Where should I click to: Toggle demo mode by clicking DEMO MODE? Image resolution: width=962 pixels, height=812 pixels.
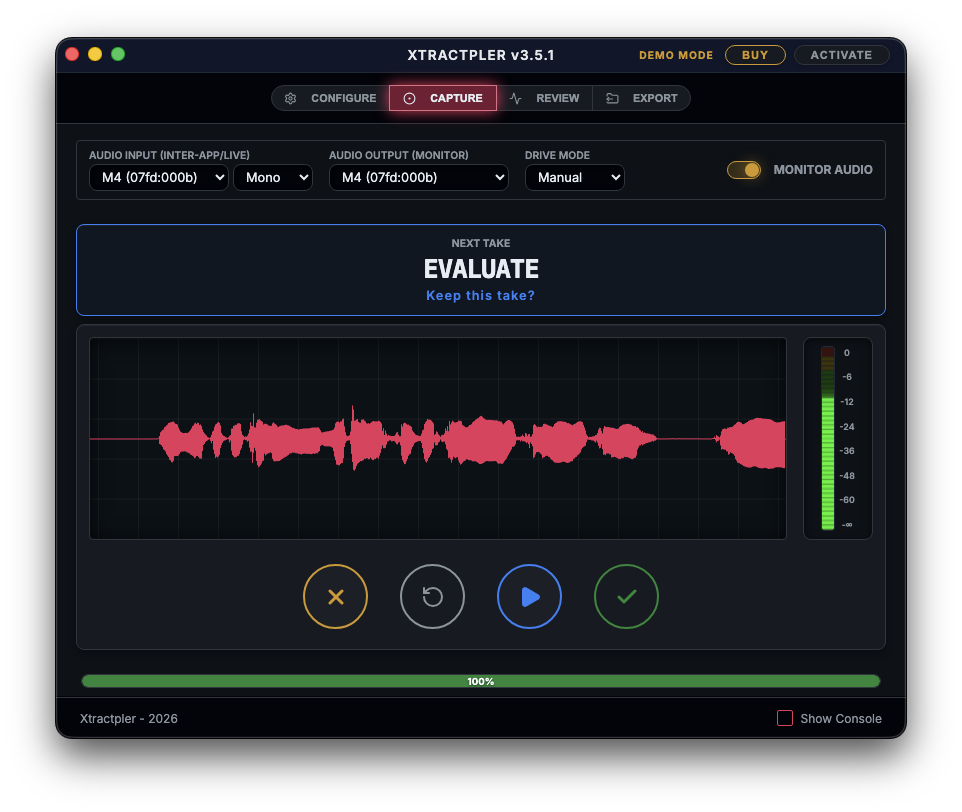[676, 55]
